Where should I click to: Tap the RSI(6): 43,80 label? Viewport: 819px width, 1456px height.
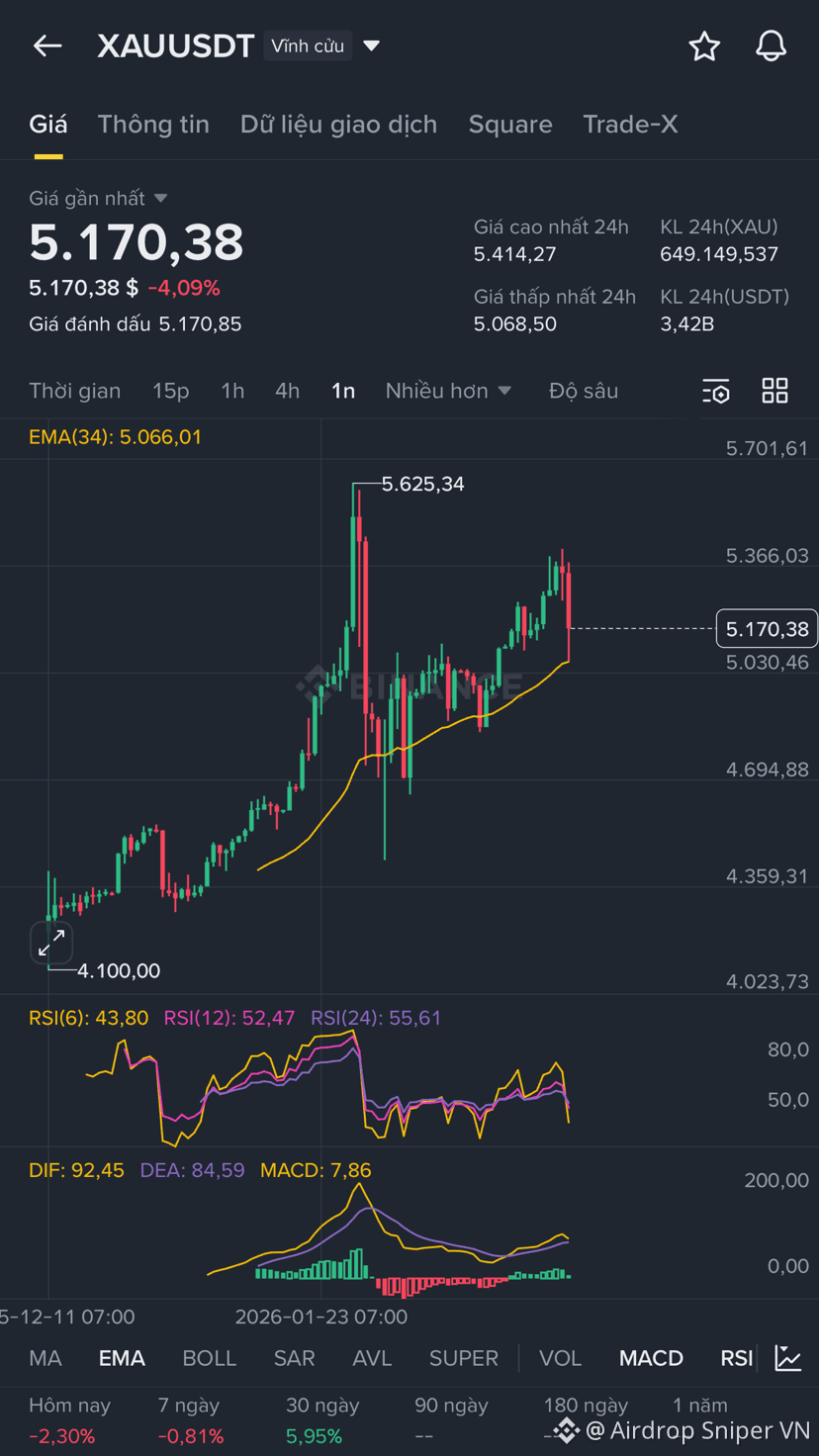88,1018
